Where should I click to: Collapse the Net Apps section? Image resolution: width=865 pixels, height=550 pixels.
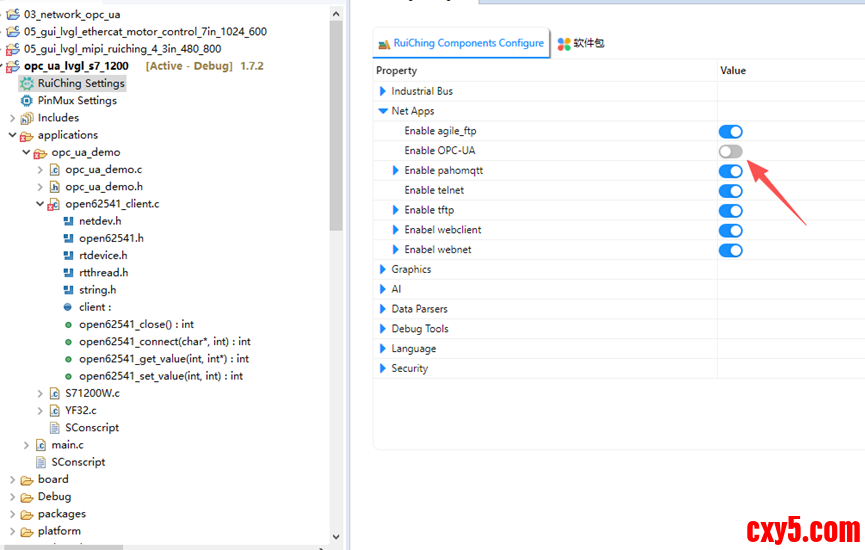[x=383, y=111]
